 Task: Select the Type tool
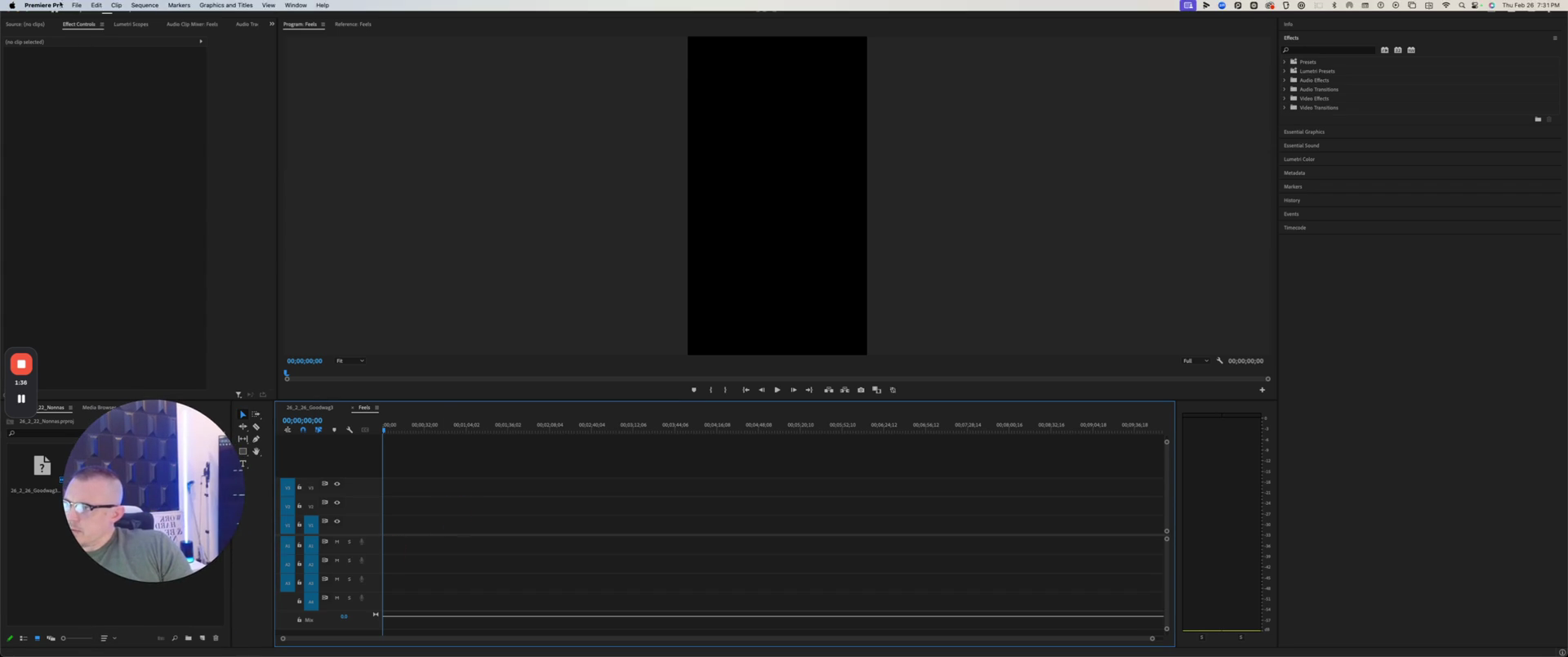tap(243, 464)
